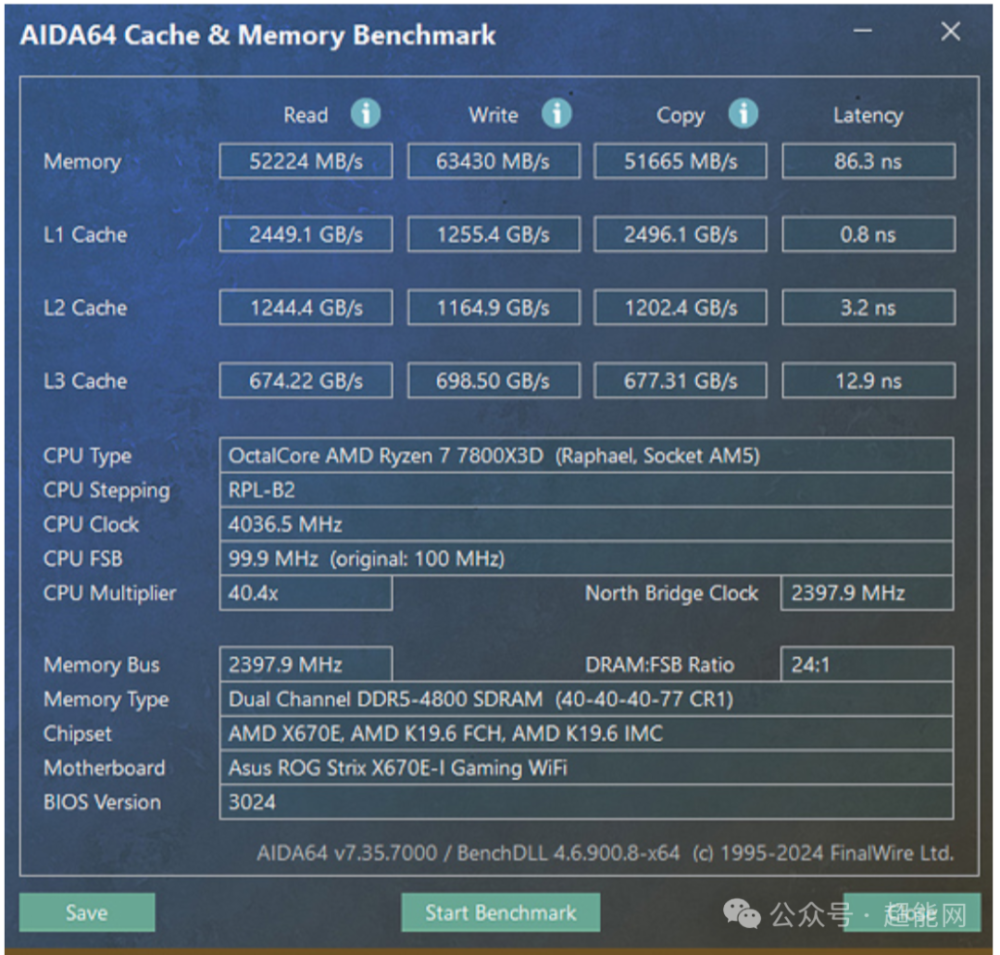Click the Start Benchmark button
This screenshot has width=1000, height=955.
point(501,912)
